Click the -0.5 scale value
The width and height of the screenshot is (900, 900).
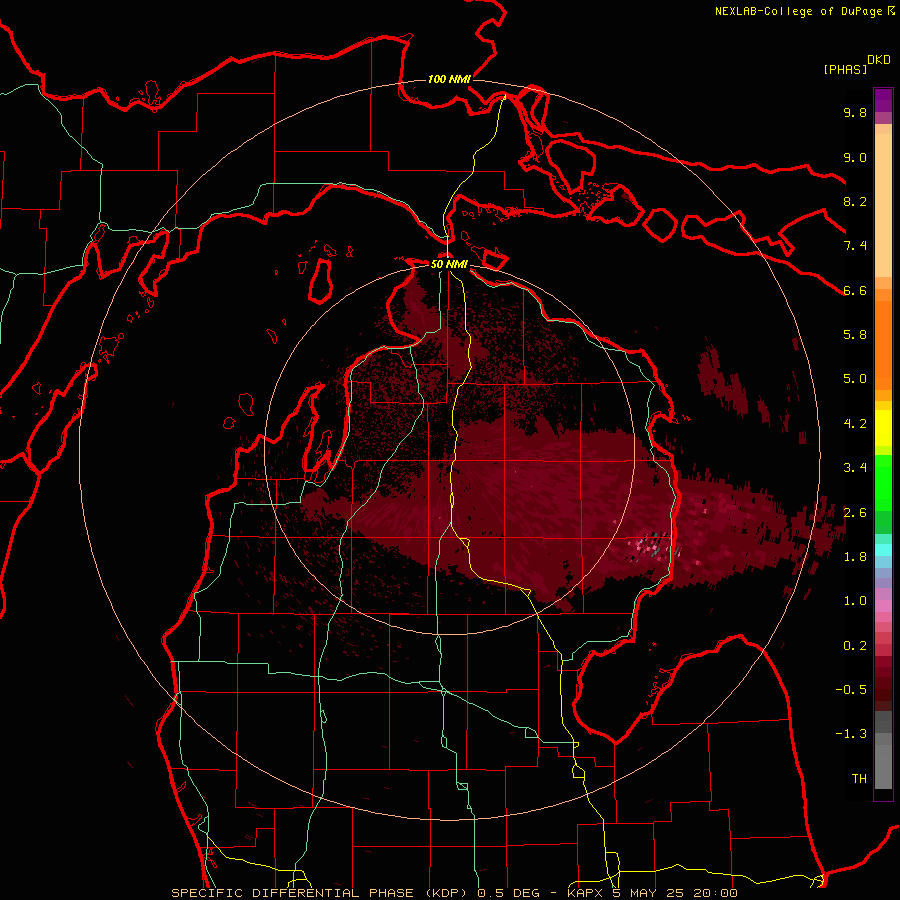tap(851, 690)
